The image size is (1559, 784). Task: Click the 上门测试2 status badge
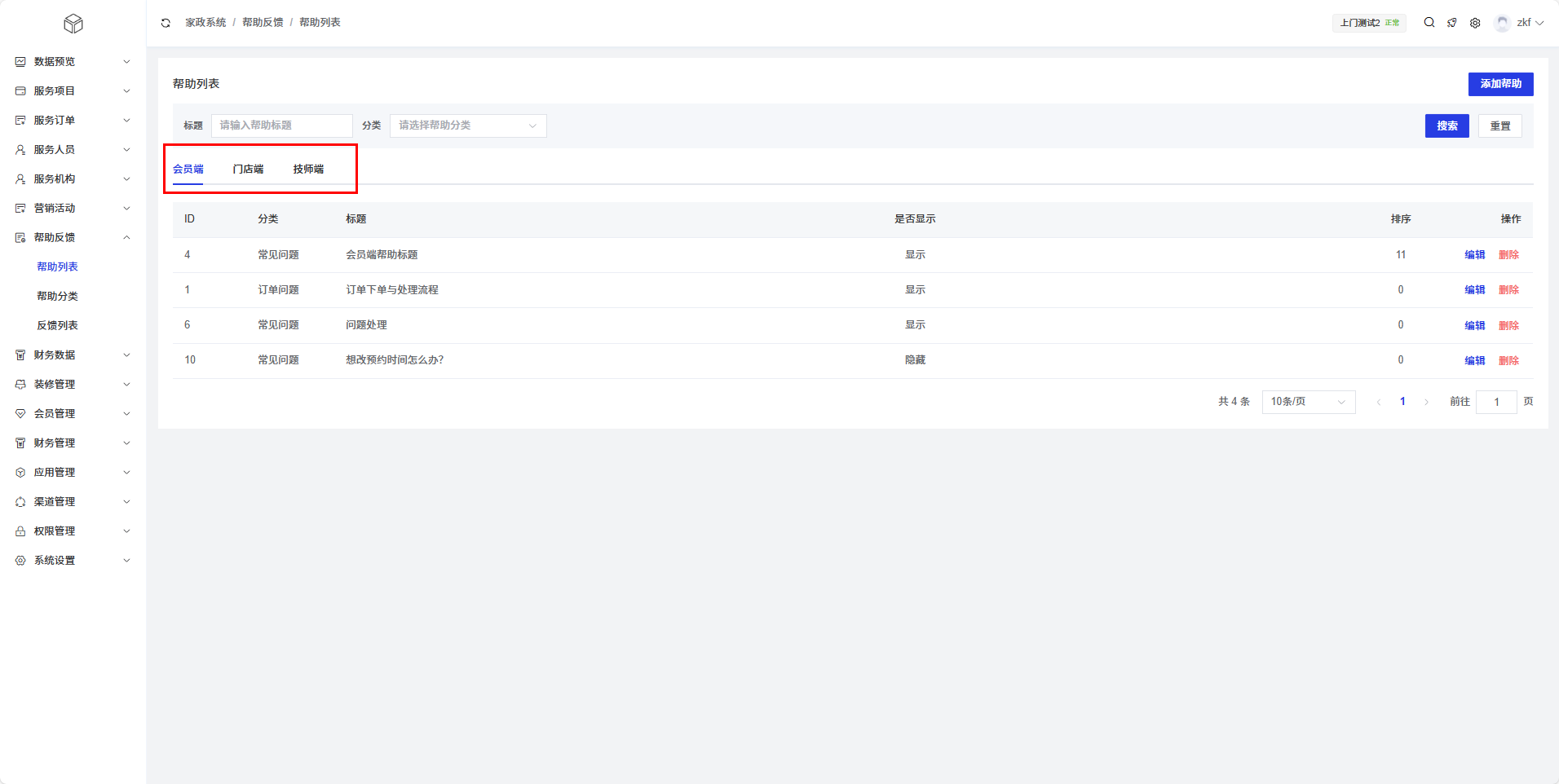click(1370, 23)
